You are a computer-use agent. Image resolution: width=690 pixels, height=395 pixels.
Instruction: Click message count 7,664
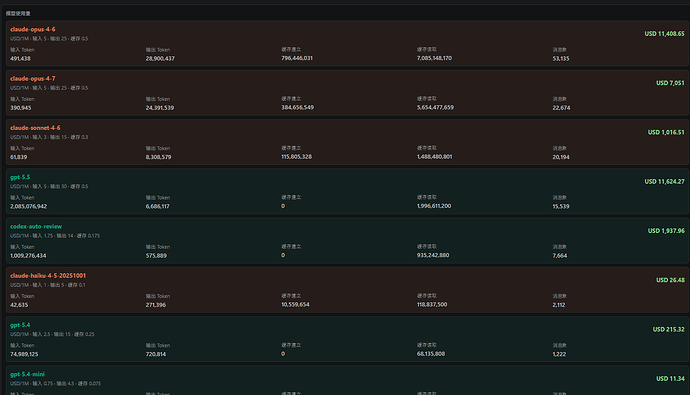(560, 256)
